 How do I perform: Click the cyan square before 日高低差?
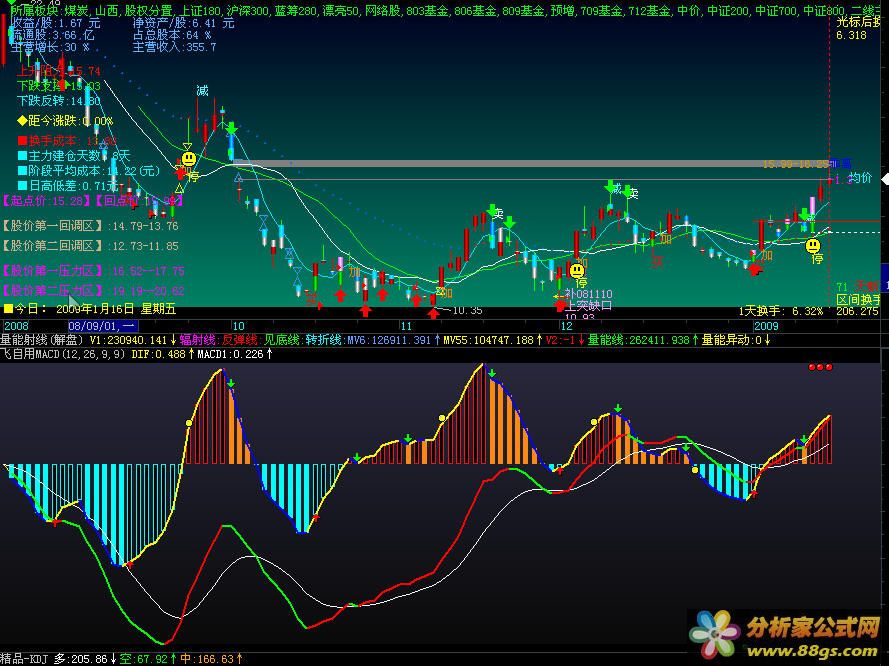coord(23,185)
